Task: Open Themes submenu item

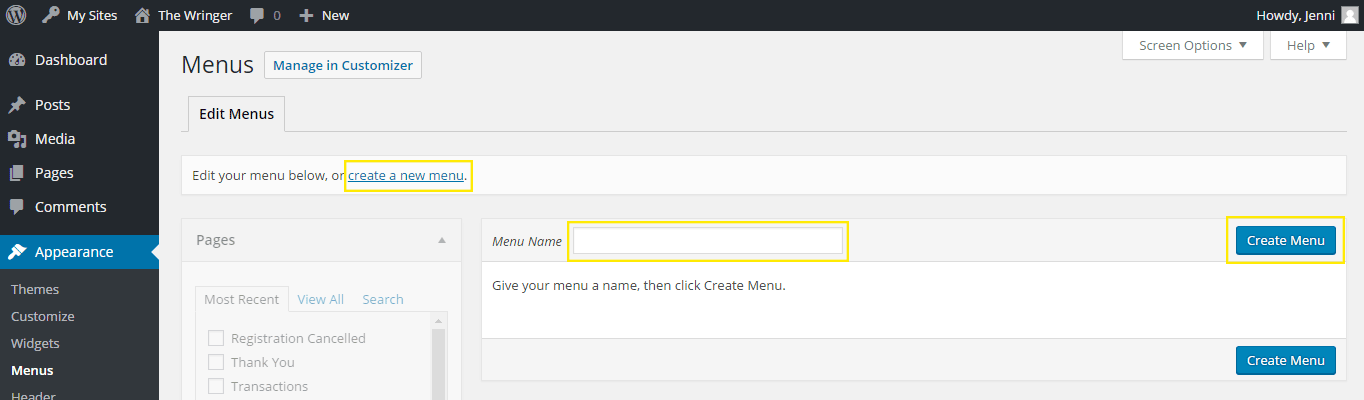Action: [35, 289]
